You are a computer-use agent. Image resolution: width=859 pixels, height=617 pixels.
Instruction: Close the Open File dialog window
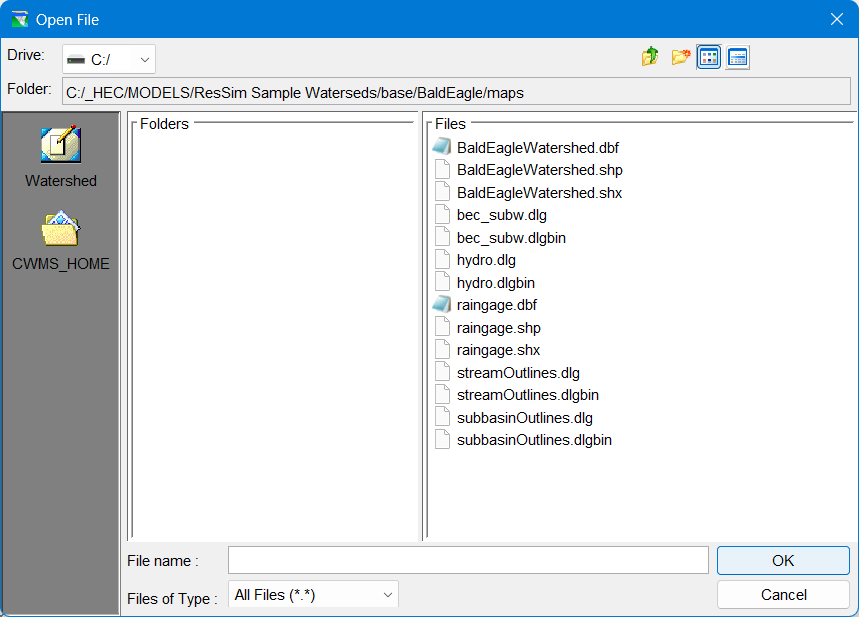836,19
